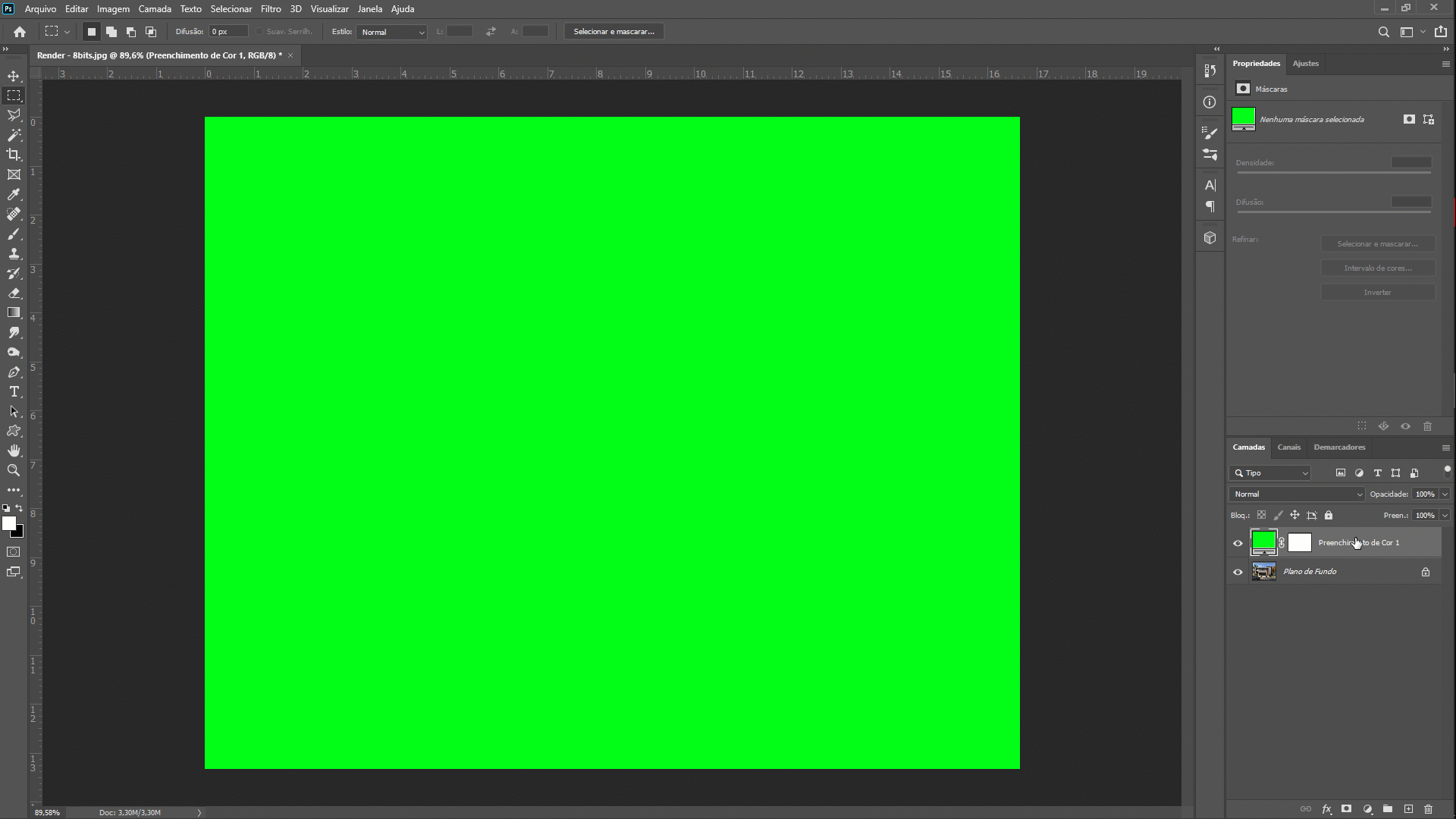Click the Inverter button
1456x819 pixels.
tap(1377, 292)
